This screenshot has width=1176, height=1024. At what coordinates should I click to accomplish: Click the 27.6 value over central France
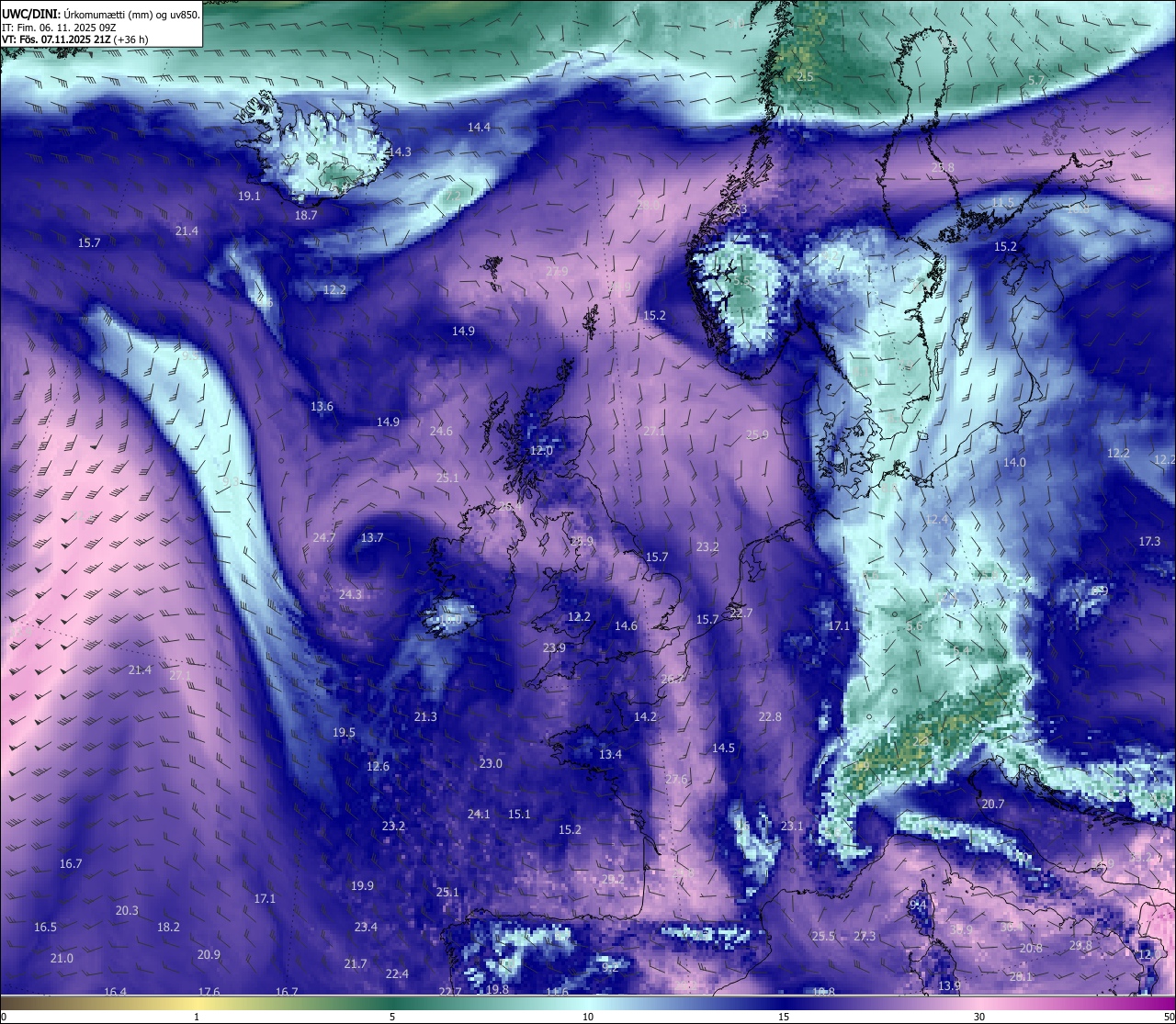coord(676,779)
